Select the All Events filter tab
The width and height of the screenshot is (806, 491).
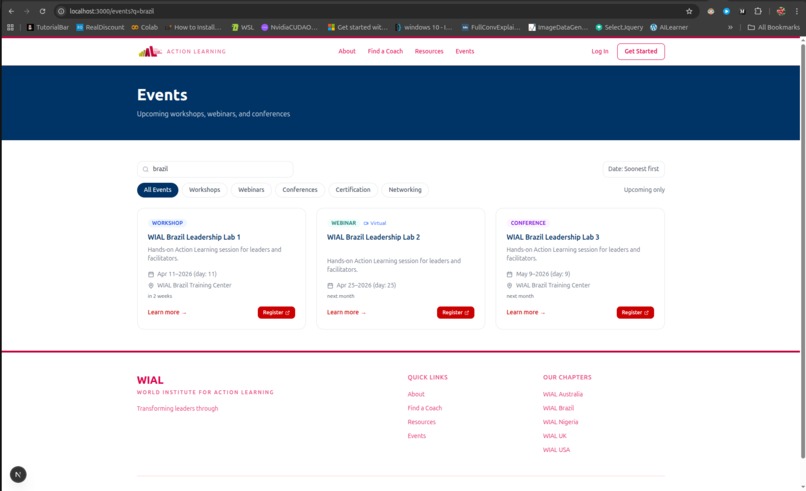(157, 190)
